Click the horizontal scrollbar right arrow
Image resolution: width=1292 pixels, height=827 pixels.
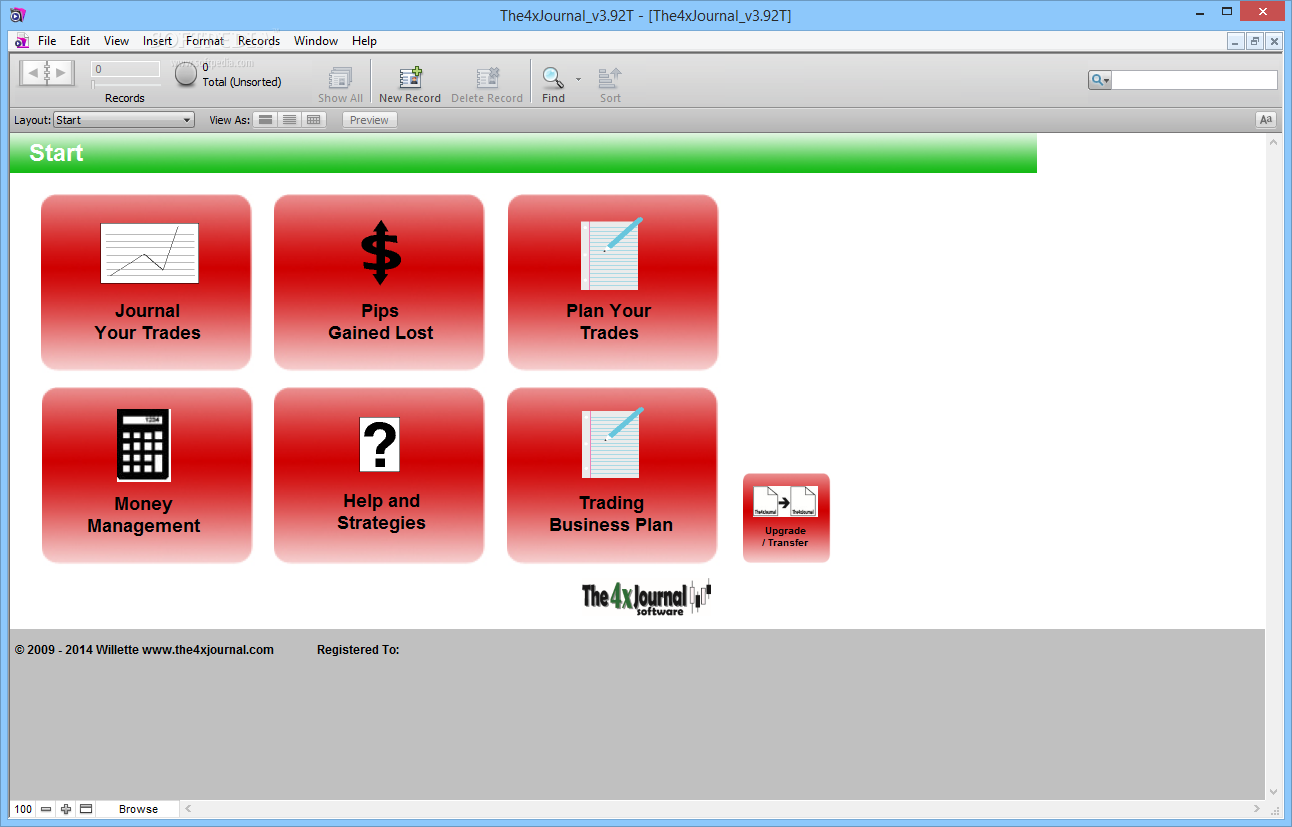coord(1258,809)
